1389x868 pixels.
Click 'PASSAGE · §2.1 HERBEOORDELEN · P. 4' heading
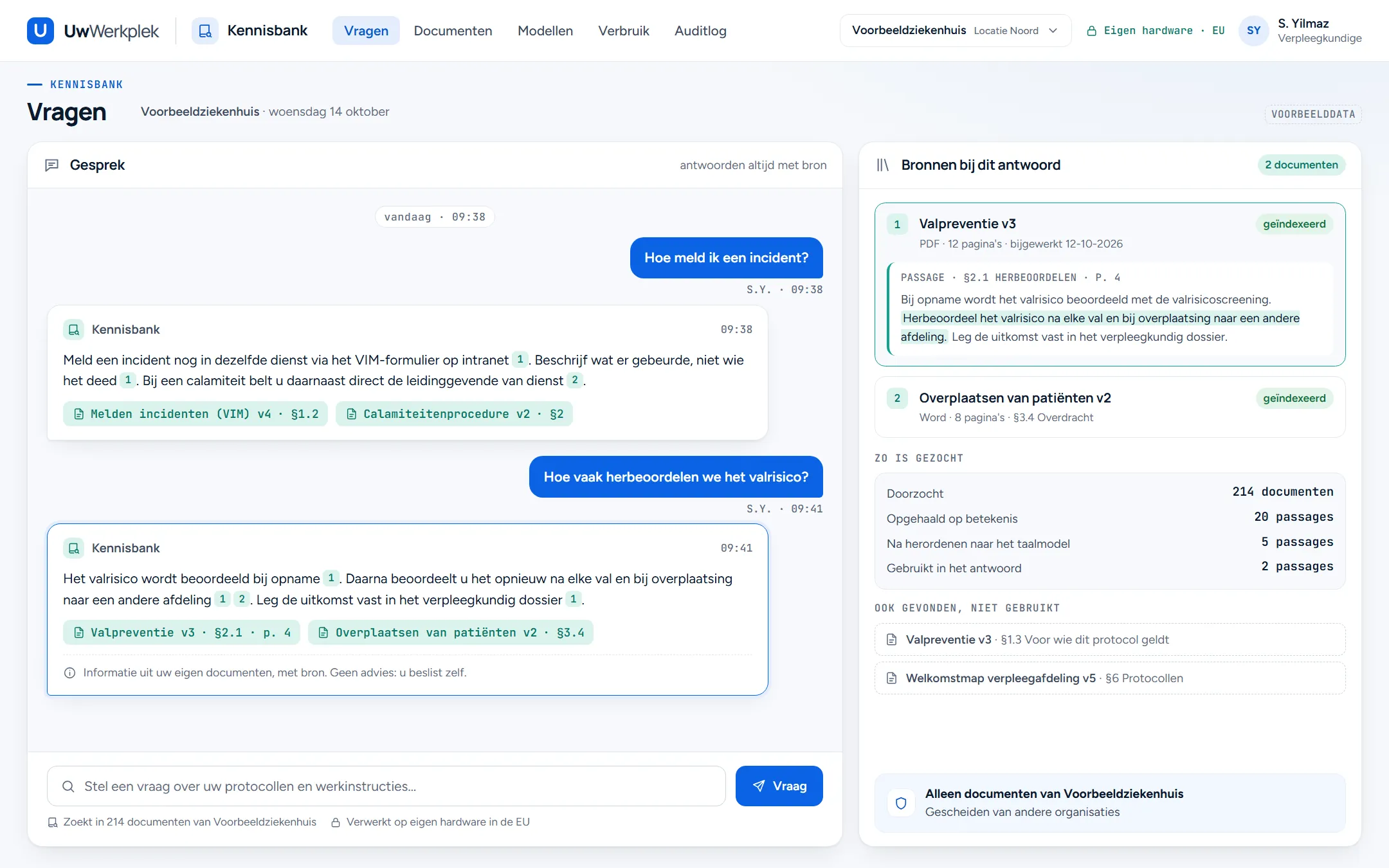point(1010,278)
